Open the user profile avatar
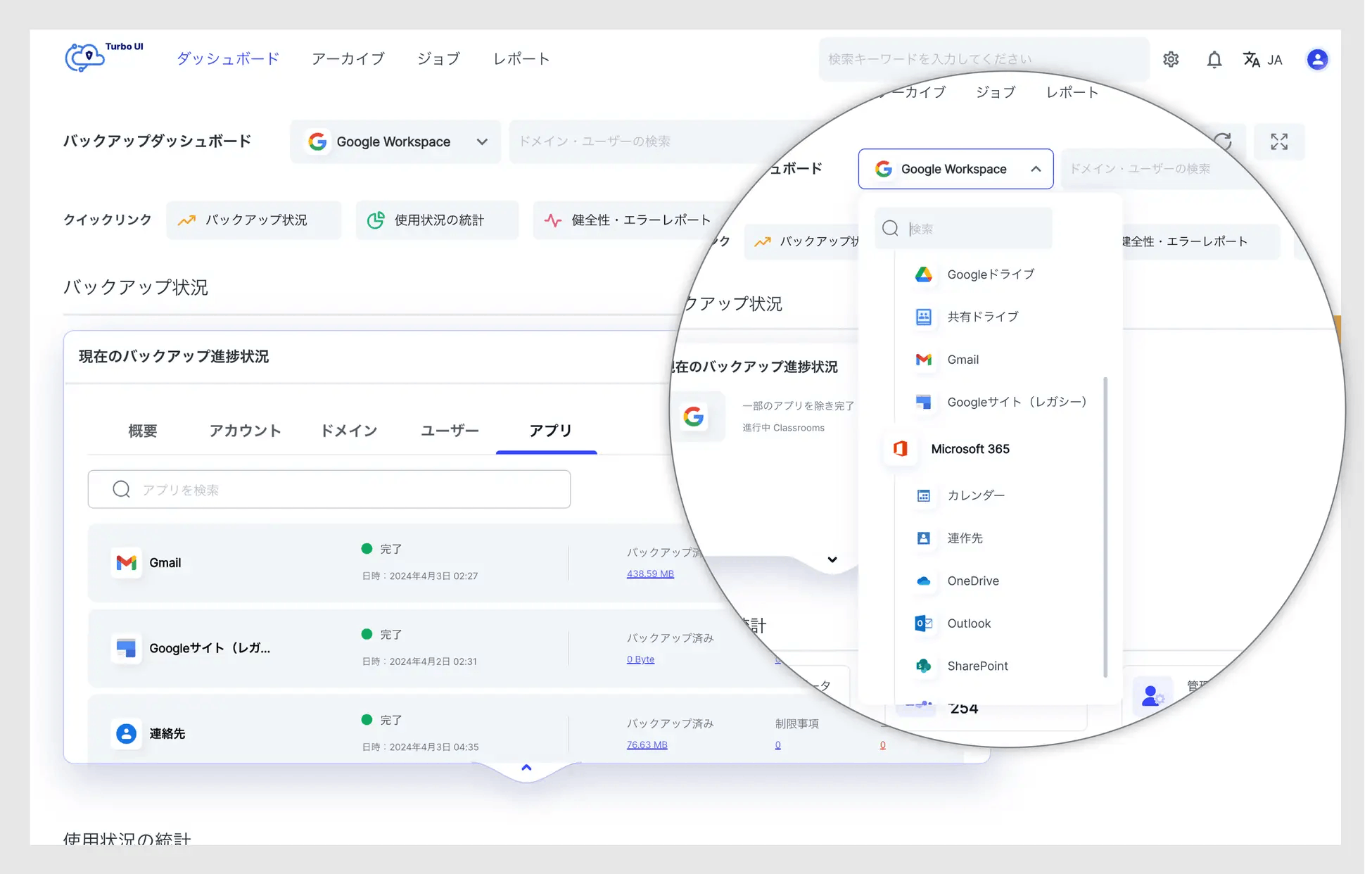The width and height of the screenshot is (1372, 874). [1317, 60]
